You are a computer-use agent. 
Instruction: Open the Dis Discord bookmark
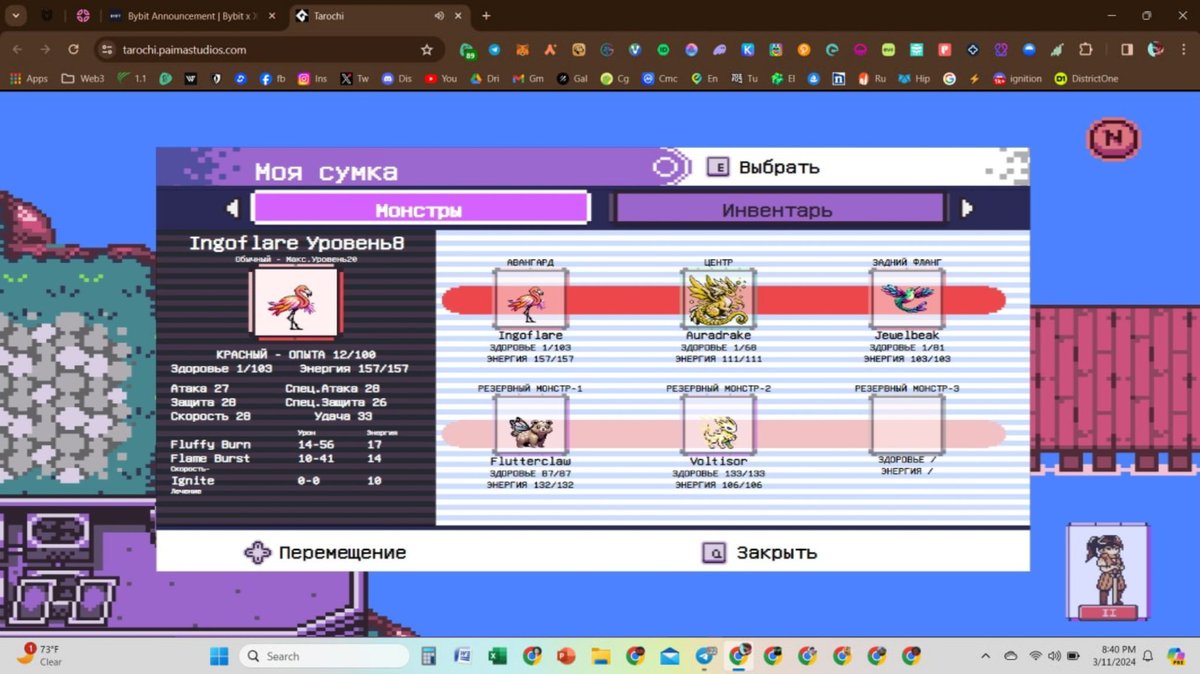397,78
